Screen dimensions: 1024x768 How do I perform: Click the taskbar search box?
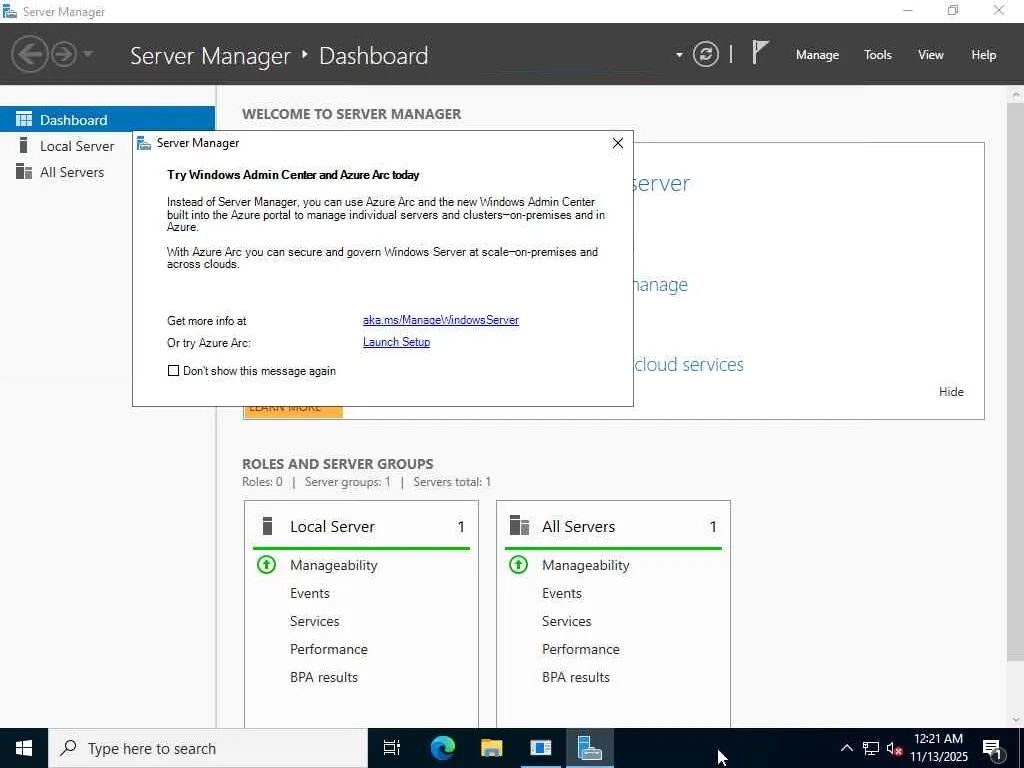208,748
